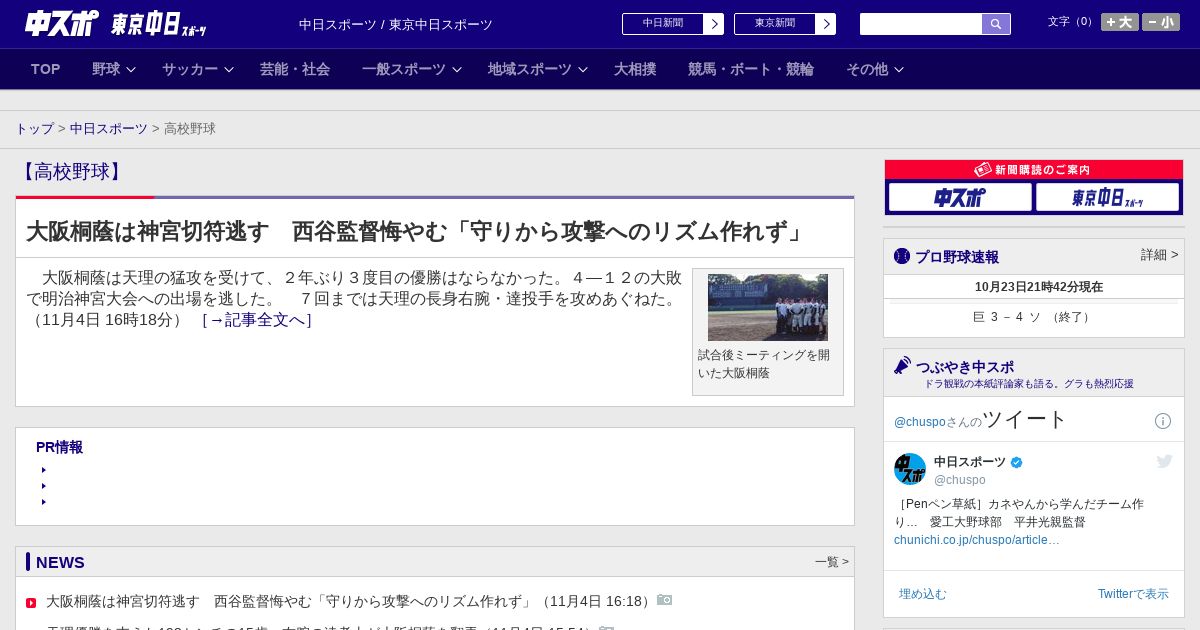Click the 中日スポーツ Twitter avatar
The height and width of the screenshot is (630, 1200).
coord(910,469)
